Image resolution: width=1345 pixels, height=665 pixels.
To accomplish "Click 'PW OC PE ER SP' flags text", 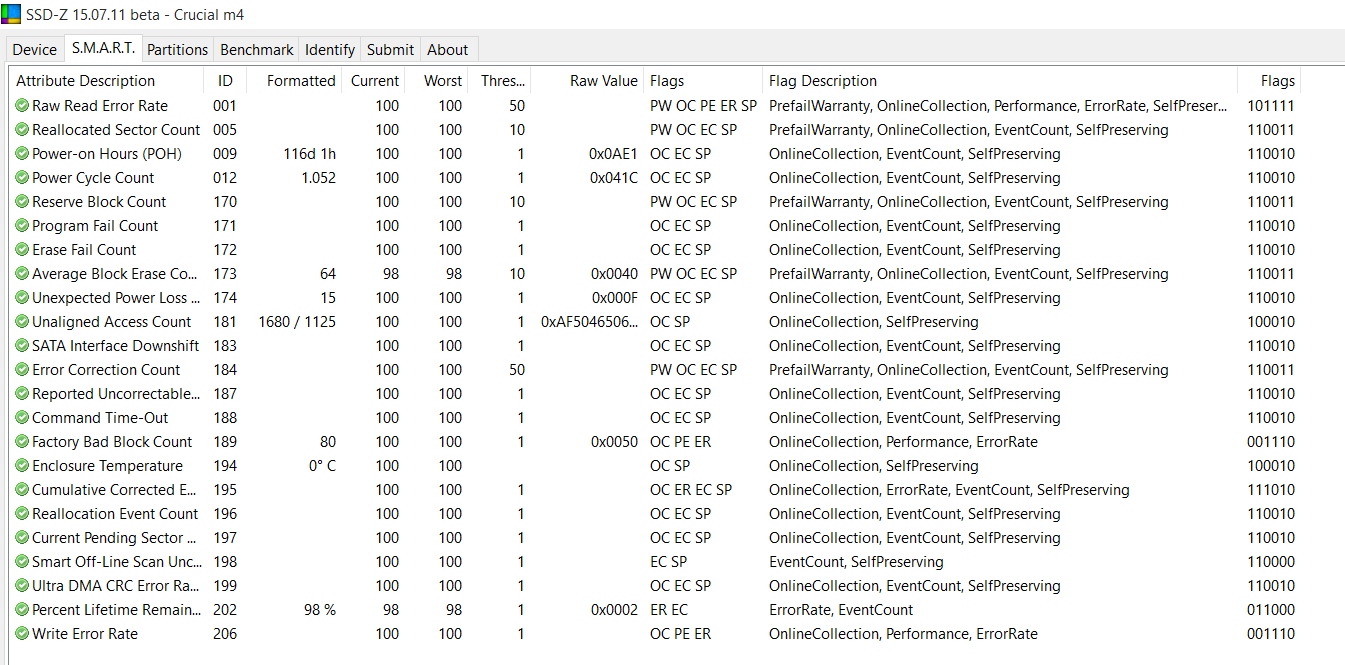I will (x=703, y=106).
